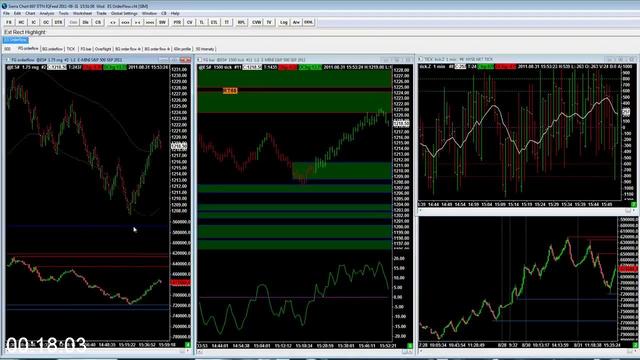Viewport: 640px width, 360px height.
Task: Click the >><< toolbar button
Action: point(150,22)
